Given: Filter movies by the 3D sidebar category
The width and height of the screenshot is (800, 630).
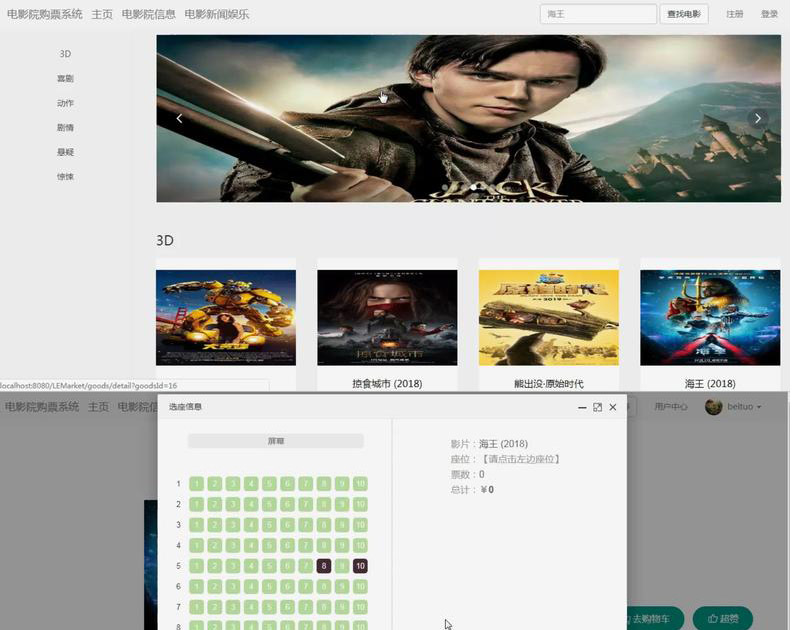Looking at the screenshot, I should coord(65,54).
